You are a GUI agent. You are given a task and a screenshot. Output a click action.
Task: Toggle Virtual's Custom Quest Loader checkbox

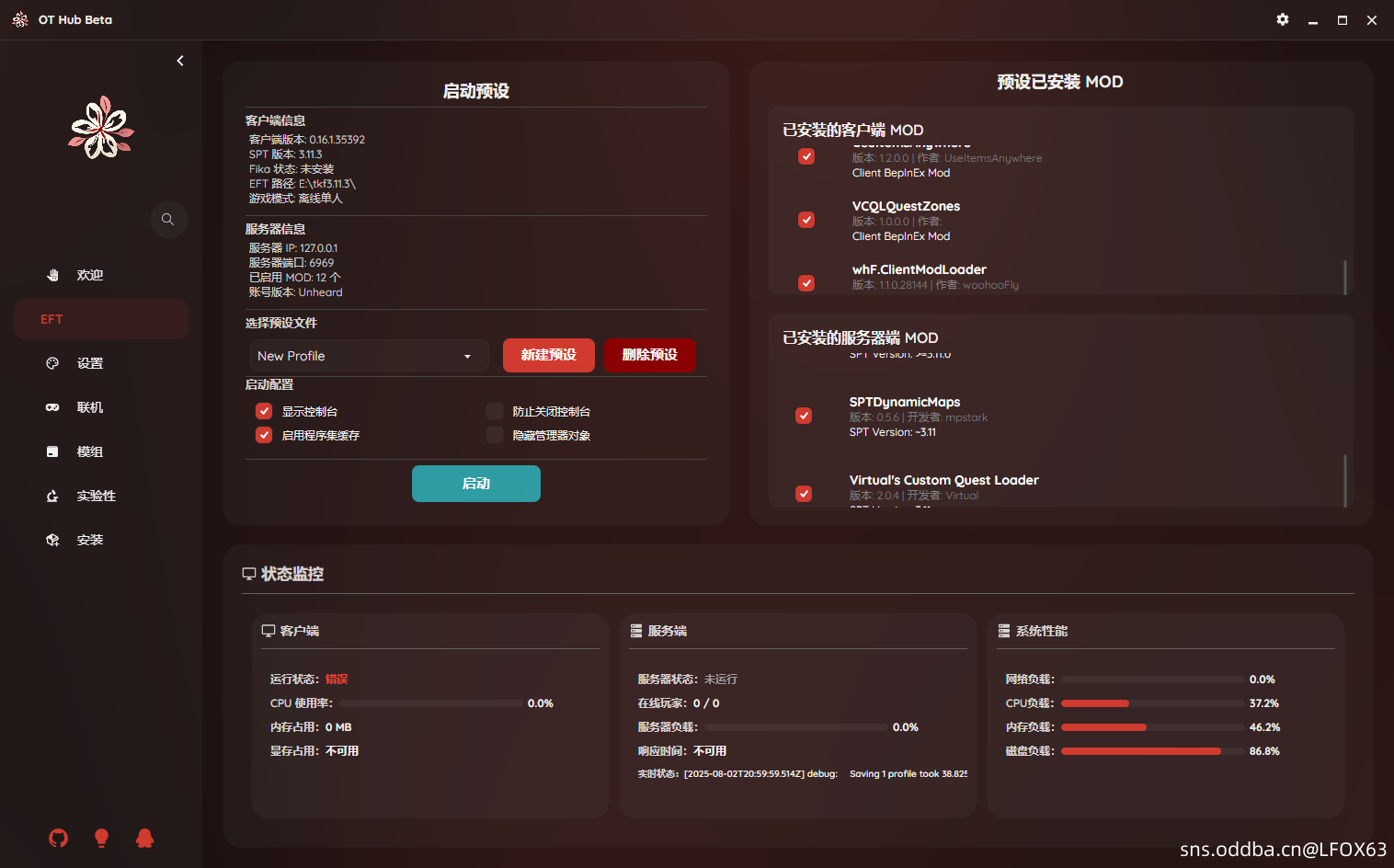coord(804,494)
